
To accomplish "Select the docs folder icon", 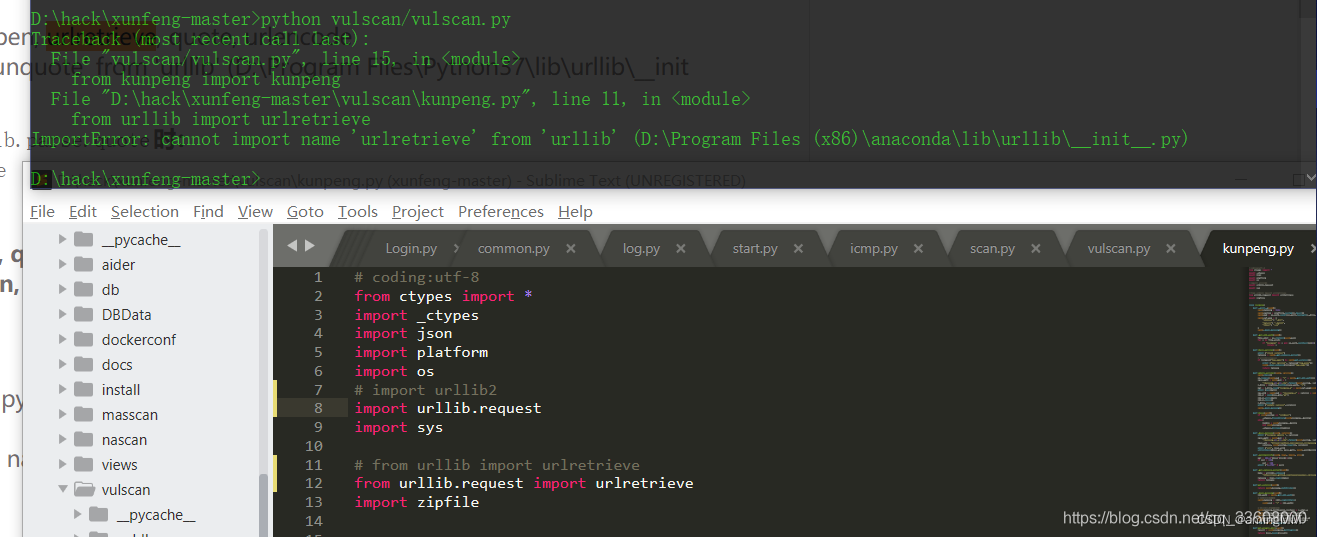I will (x=84, y=365).
